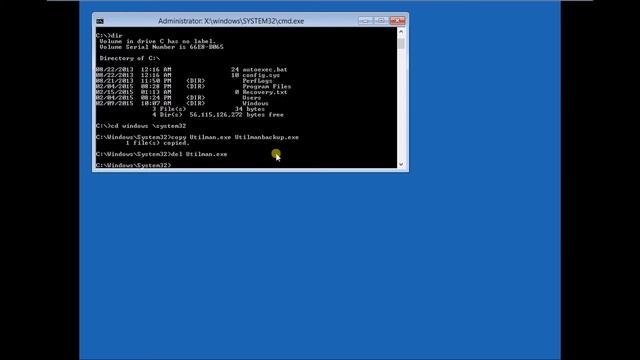Image resolution: width=640 pixels, height=360 pixels.
Task: Click the 'Volume in drive C has no label' line
Action: [x=158, y=41]
